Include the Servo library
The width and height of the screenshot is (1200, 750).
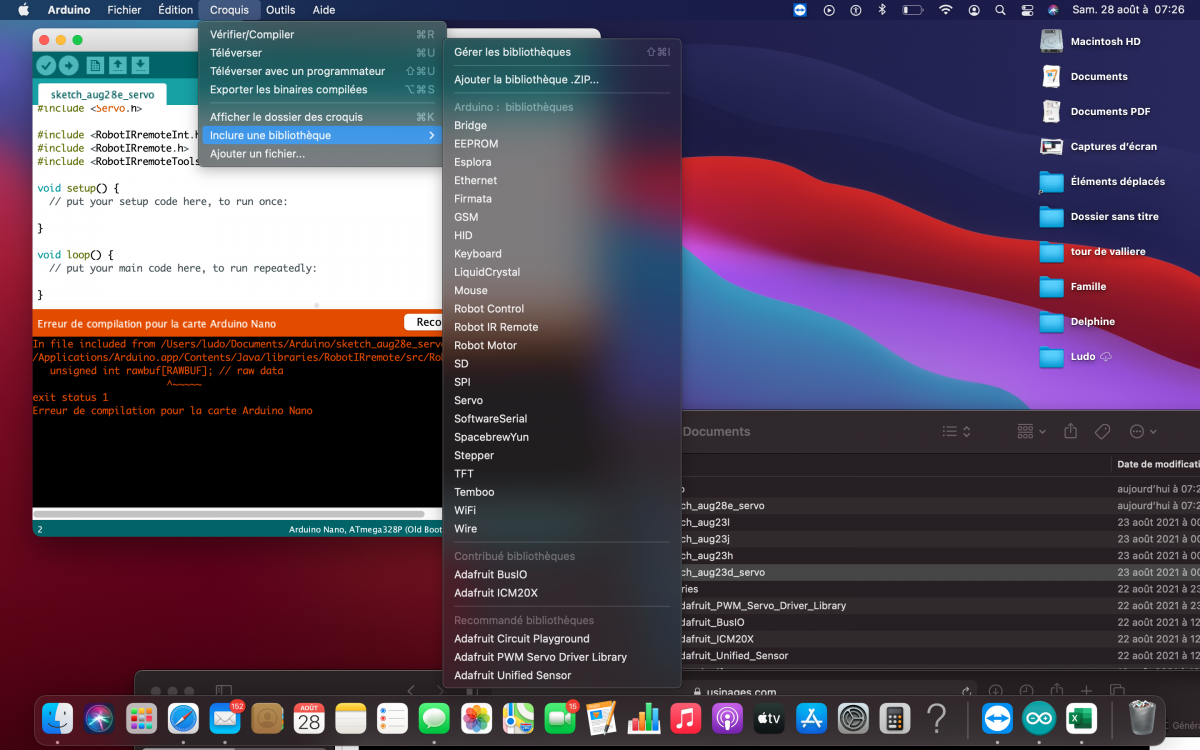[x=562, y=400]
